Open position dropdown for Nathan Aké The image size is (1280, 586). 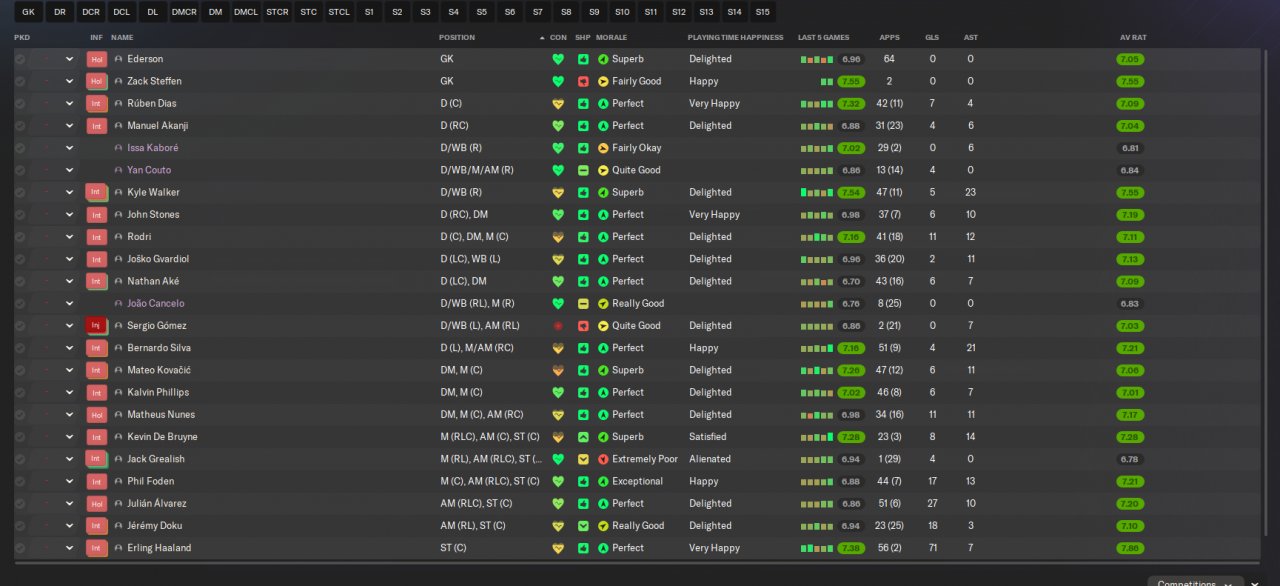pyautogui.click(x=70, y=281)
